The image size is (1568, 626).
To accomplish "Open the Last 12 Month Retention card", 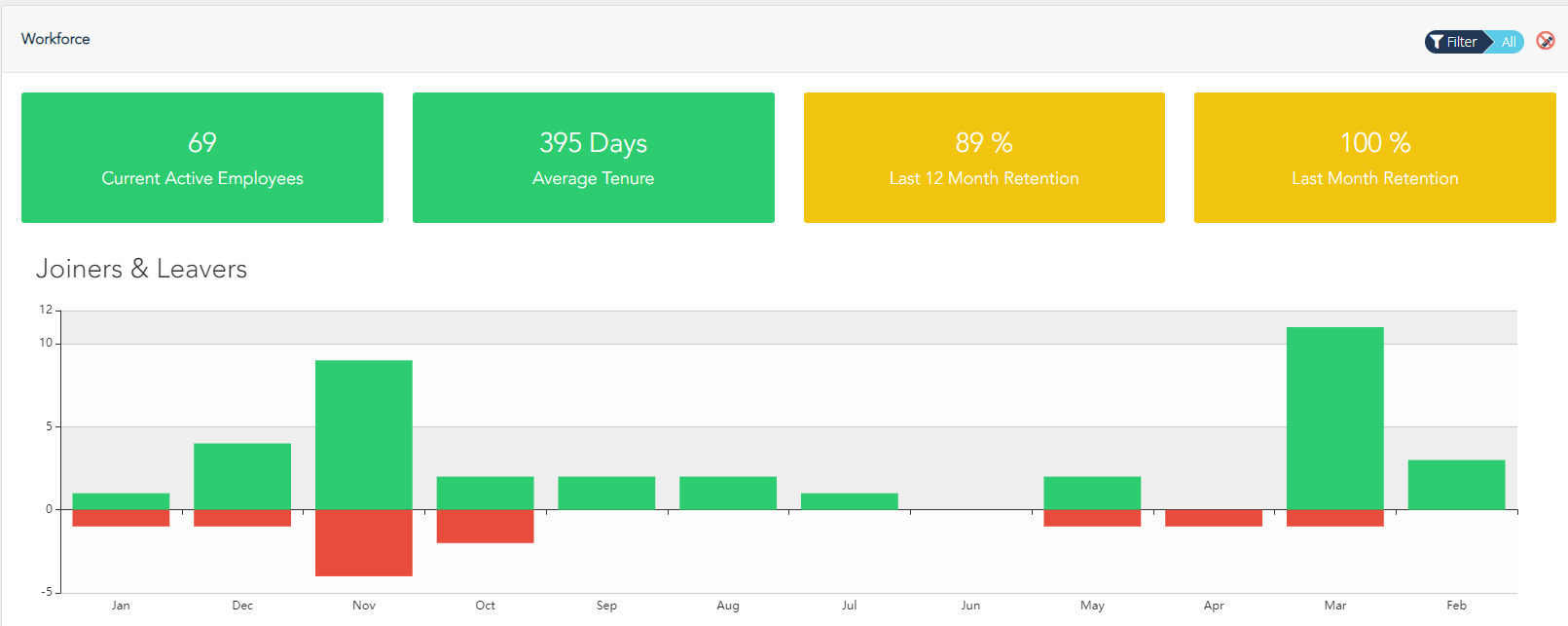I will point(984,158).
